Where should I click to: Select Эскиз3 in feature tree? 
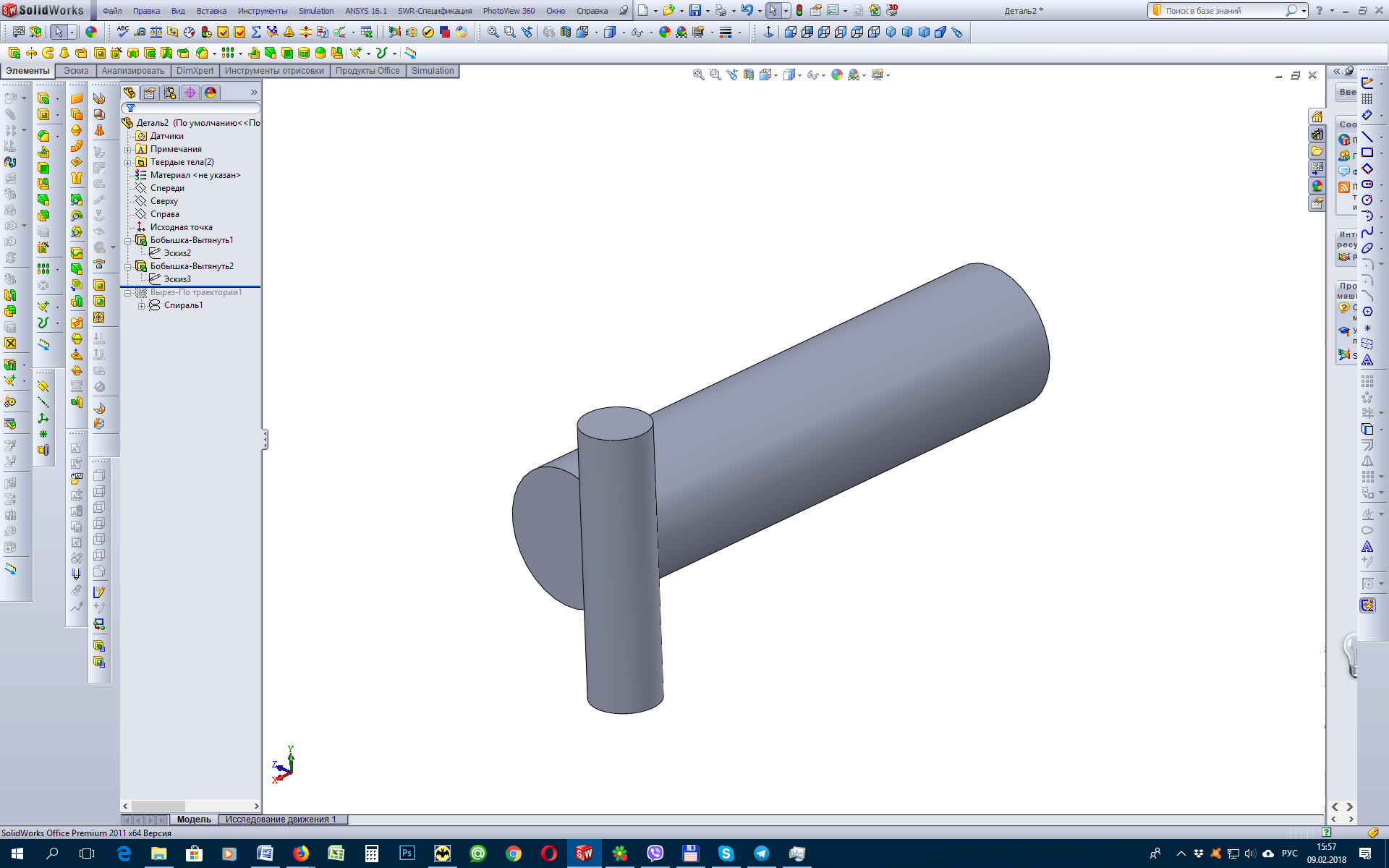177,279
